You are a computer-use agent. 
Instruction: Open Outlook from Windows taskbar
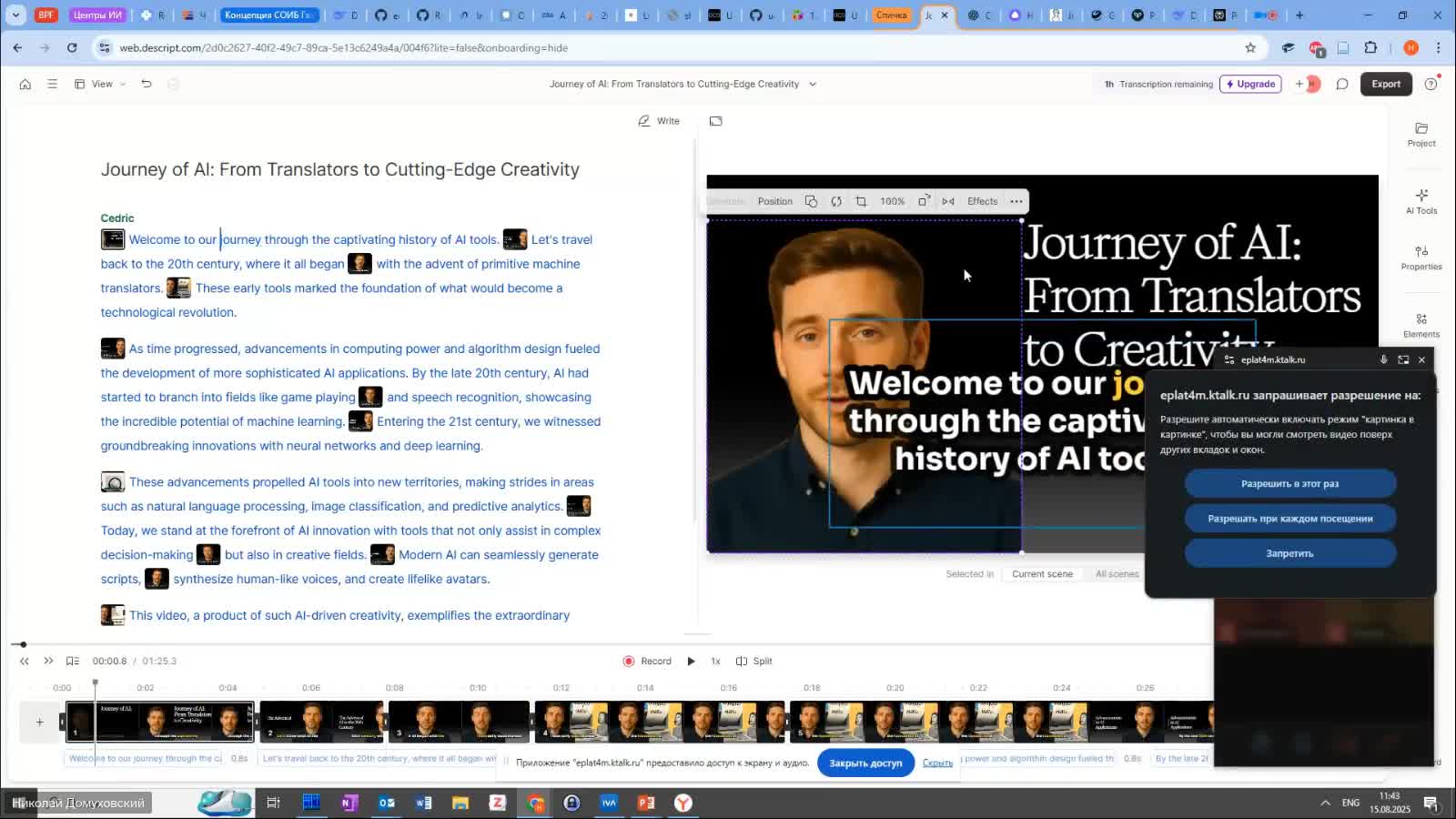(x=387, y=803)
